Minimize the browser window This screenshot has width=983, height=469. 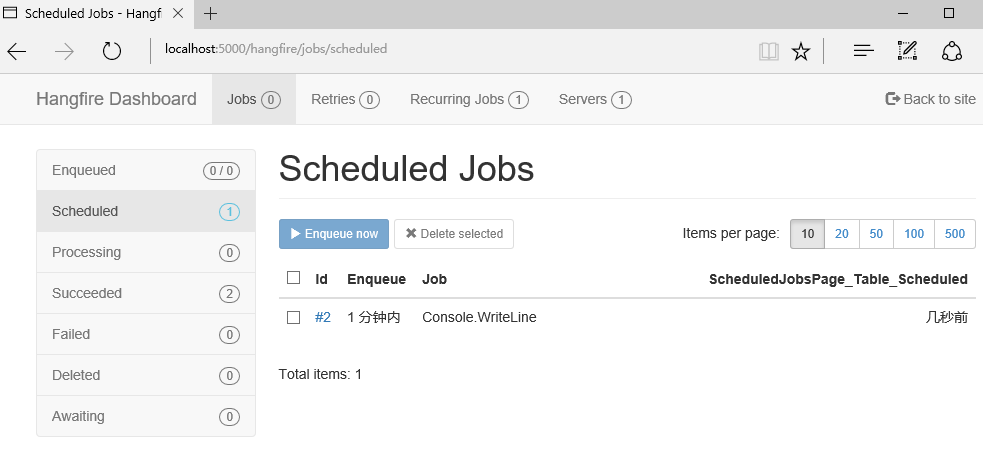coord(903,13)
